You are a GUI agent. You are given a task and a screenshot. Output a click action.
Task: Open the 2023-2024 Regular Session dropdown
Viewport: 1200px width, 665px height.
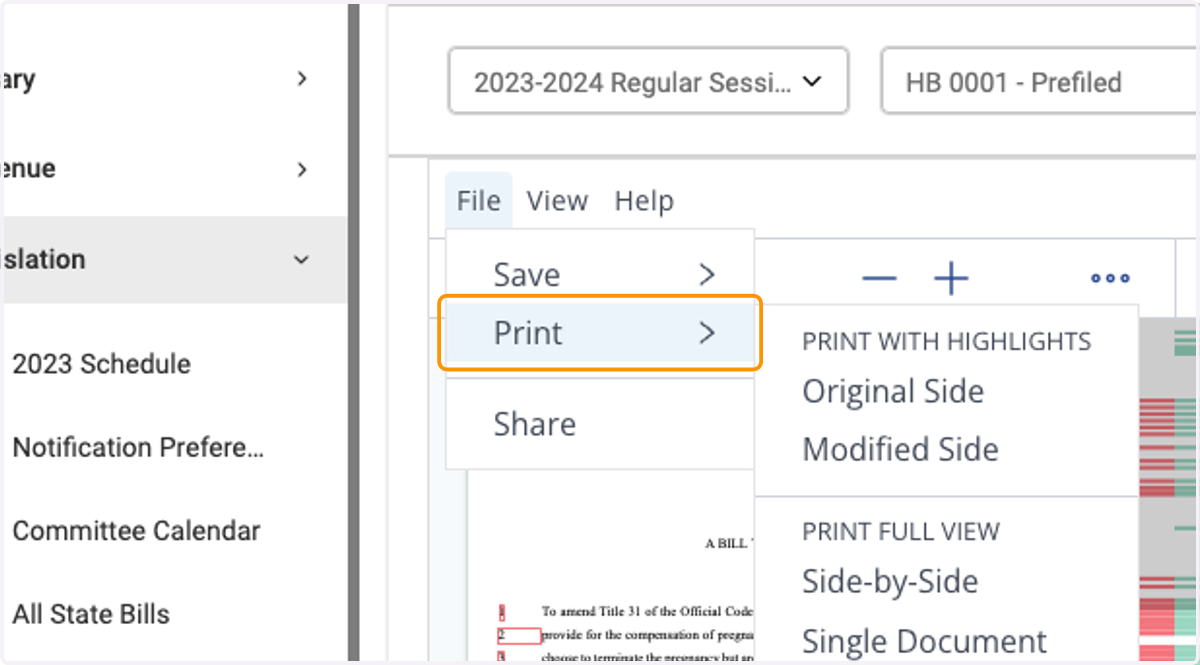pos(648,81)
